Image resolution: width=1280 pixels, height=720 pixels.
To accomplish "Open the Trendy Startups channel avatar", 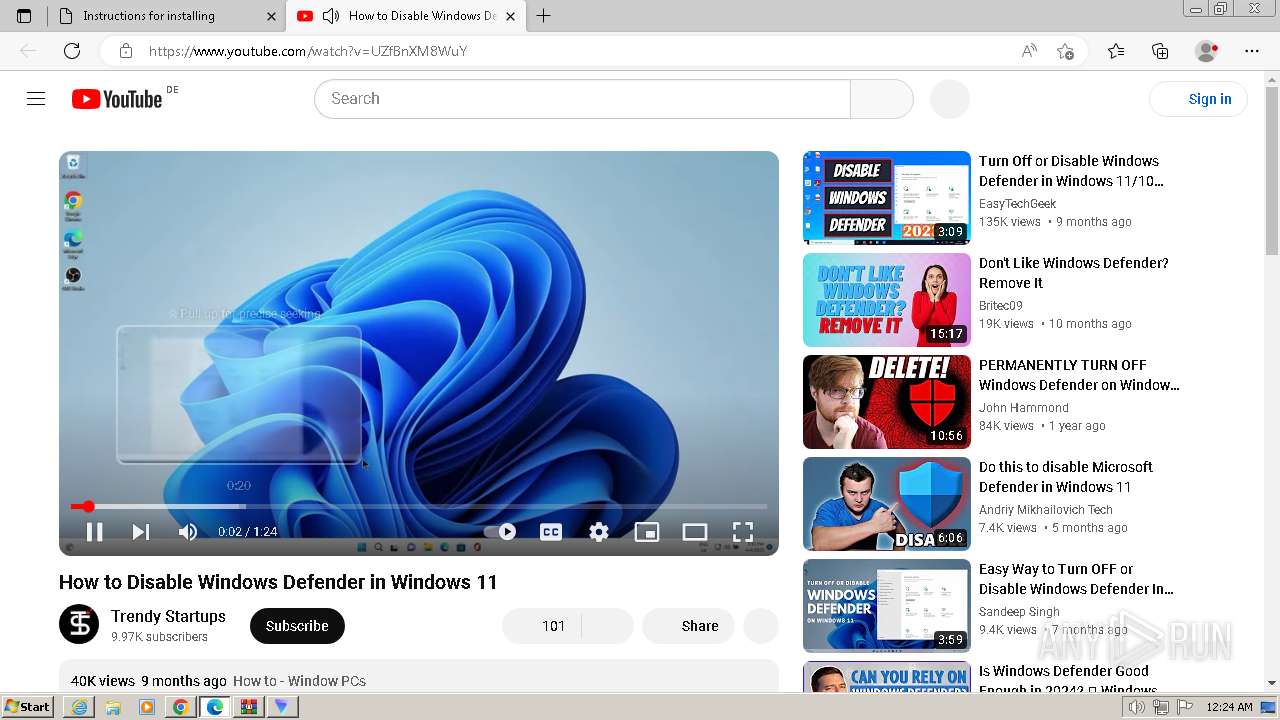I will coord(79,624).
